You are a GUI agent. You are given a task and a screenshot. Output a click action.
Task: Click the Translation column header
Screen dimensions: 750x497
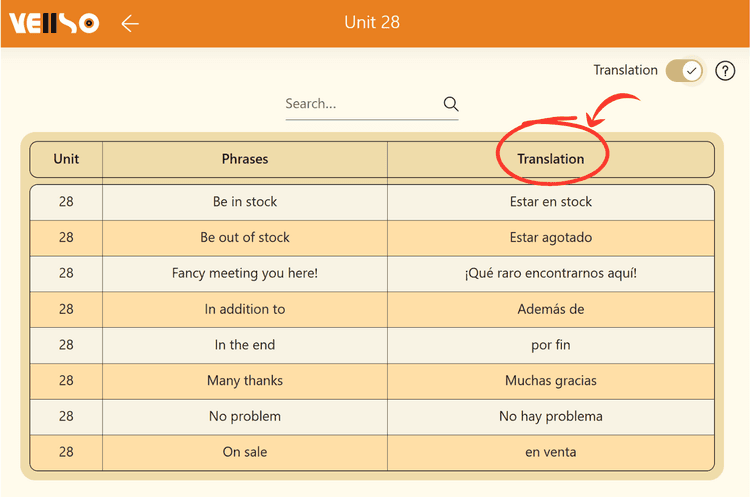point(550,159)
